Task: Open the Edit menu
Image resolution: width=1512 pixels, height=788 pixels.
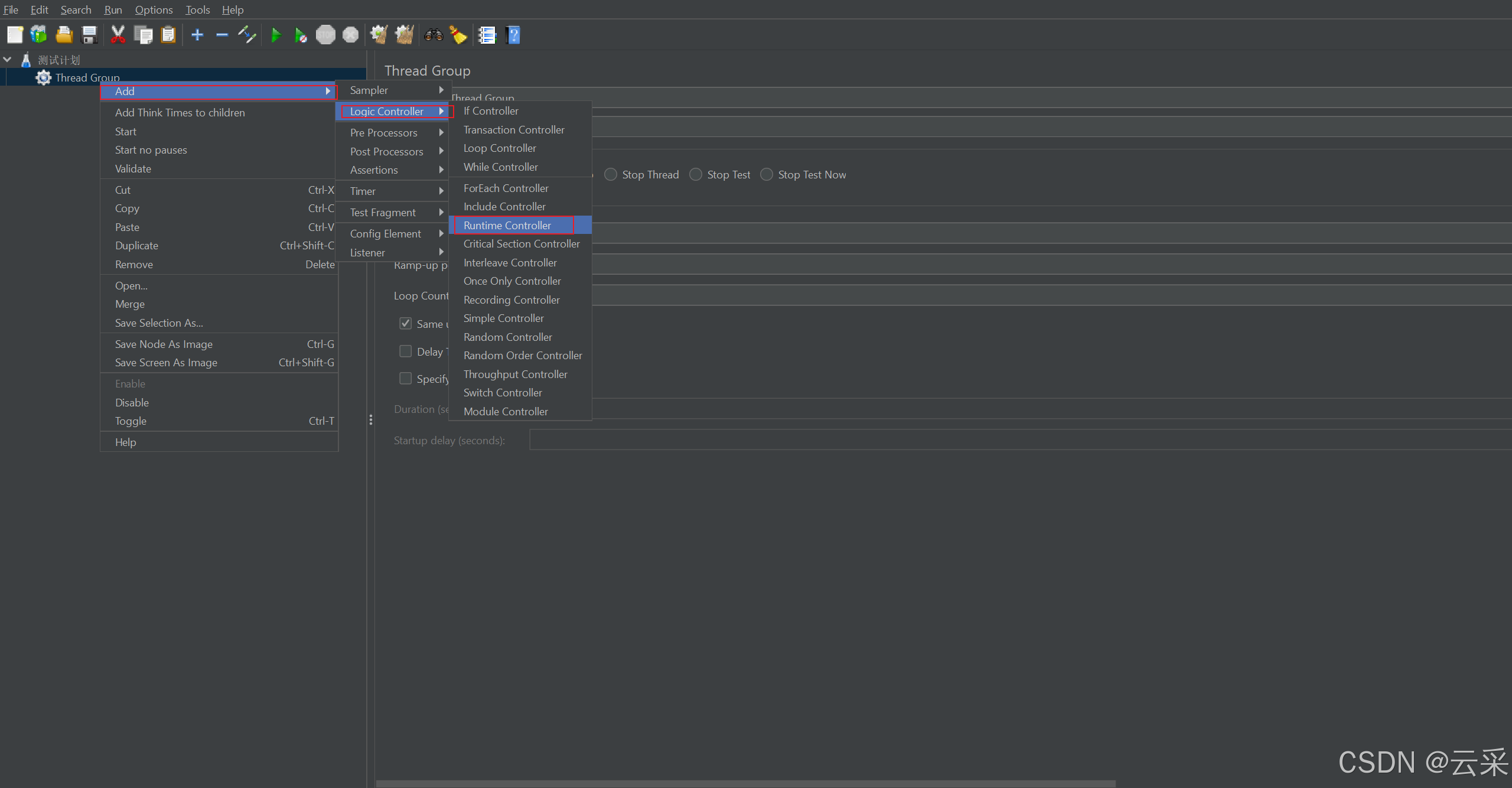Action: point(39,9)
